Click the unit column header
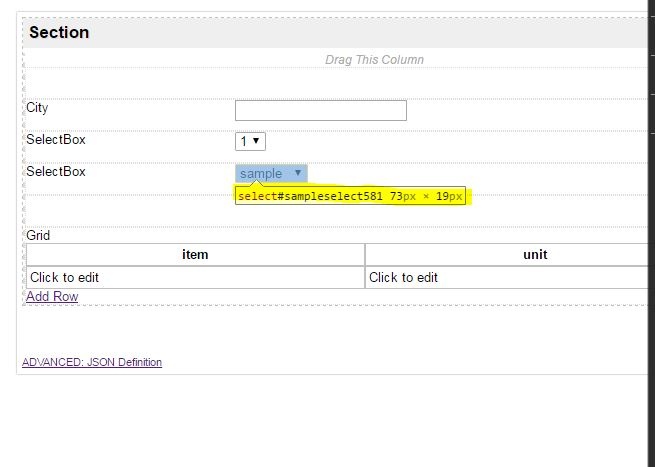The image size is (655, 467). pyautogui.click(x=535, y=254)
